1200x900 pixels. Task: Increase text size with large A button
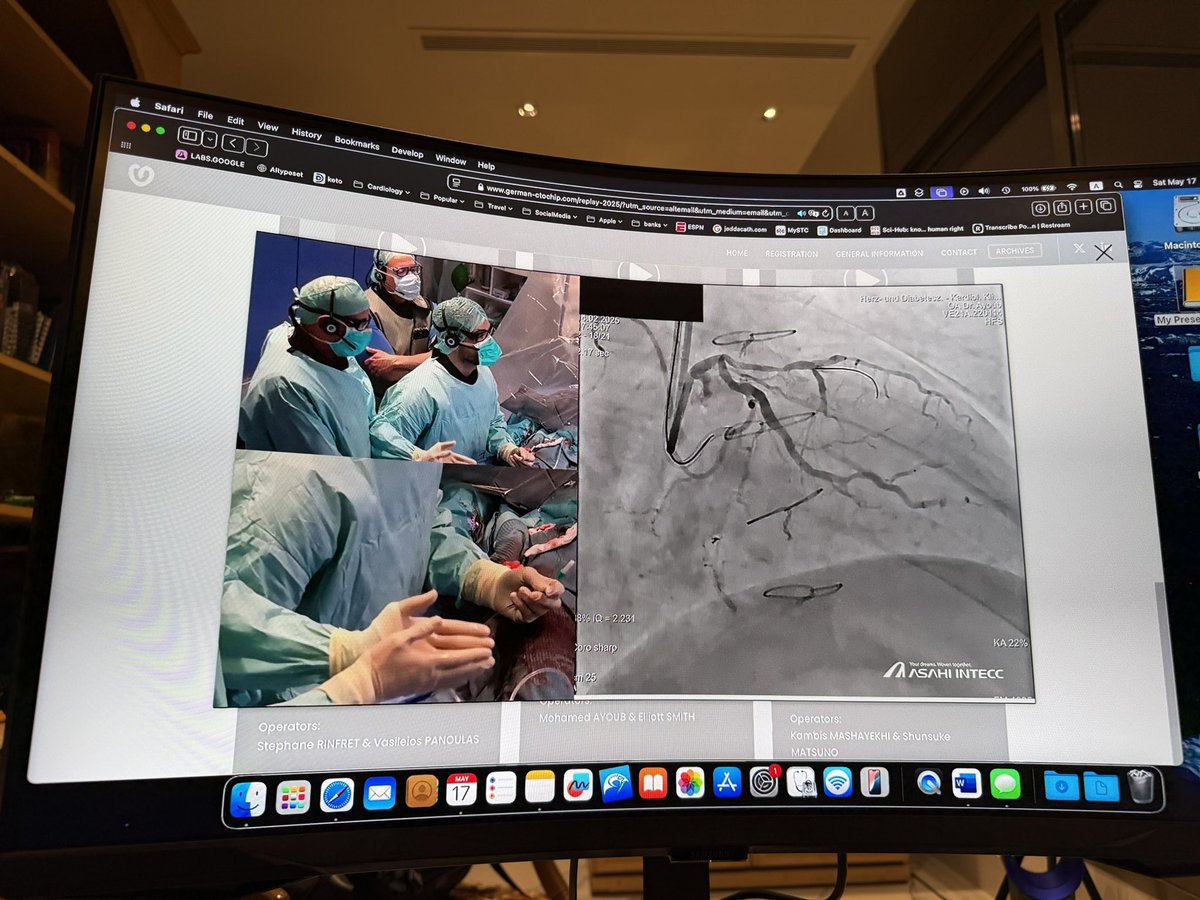865,212
